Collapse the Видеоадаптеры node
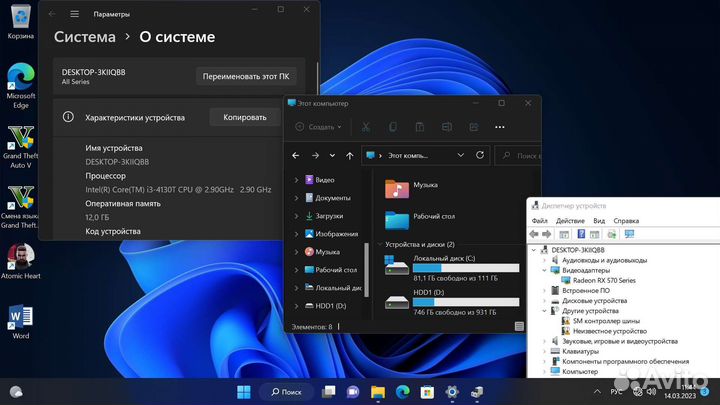This screenshot has height=405, width=720. point(543,270)
